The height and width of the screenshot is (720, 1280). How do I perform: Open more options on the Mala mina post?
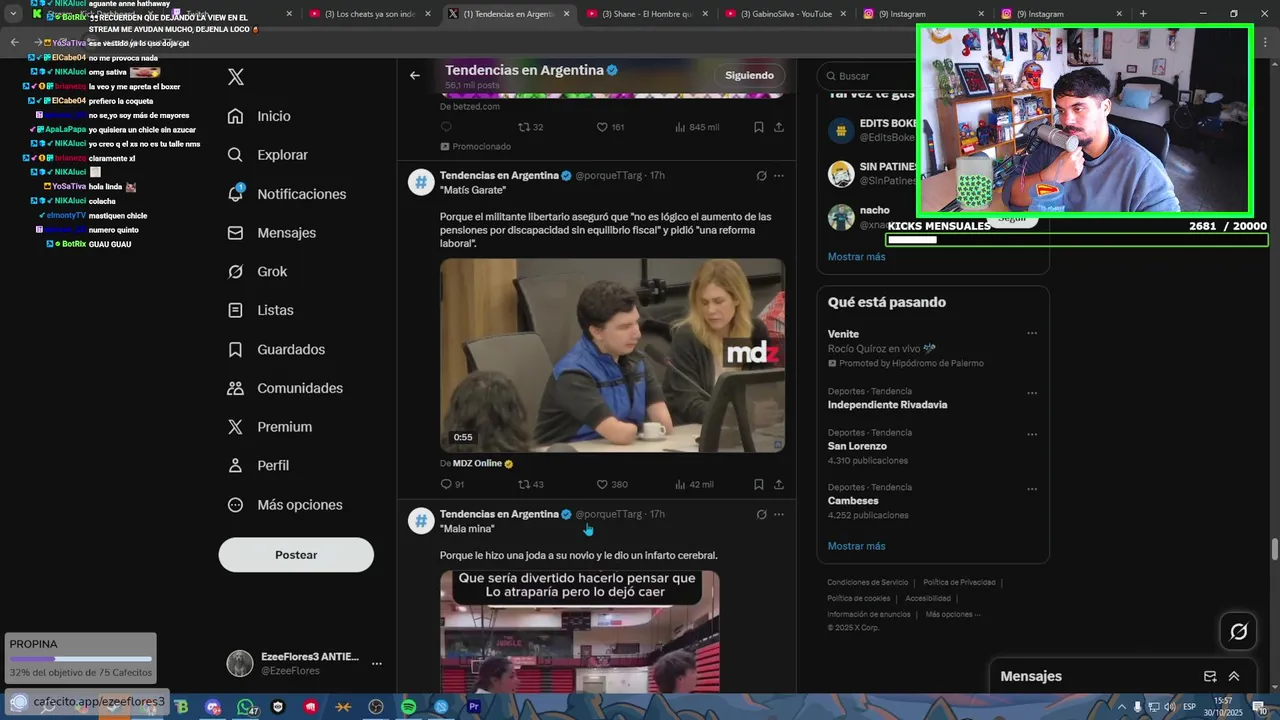779,515
